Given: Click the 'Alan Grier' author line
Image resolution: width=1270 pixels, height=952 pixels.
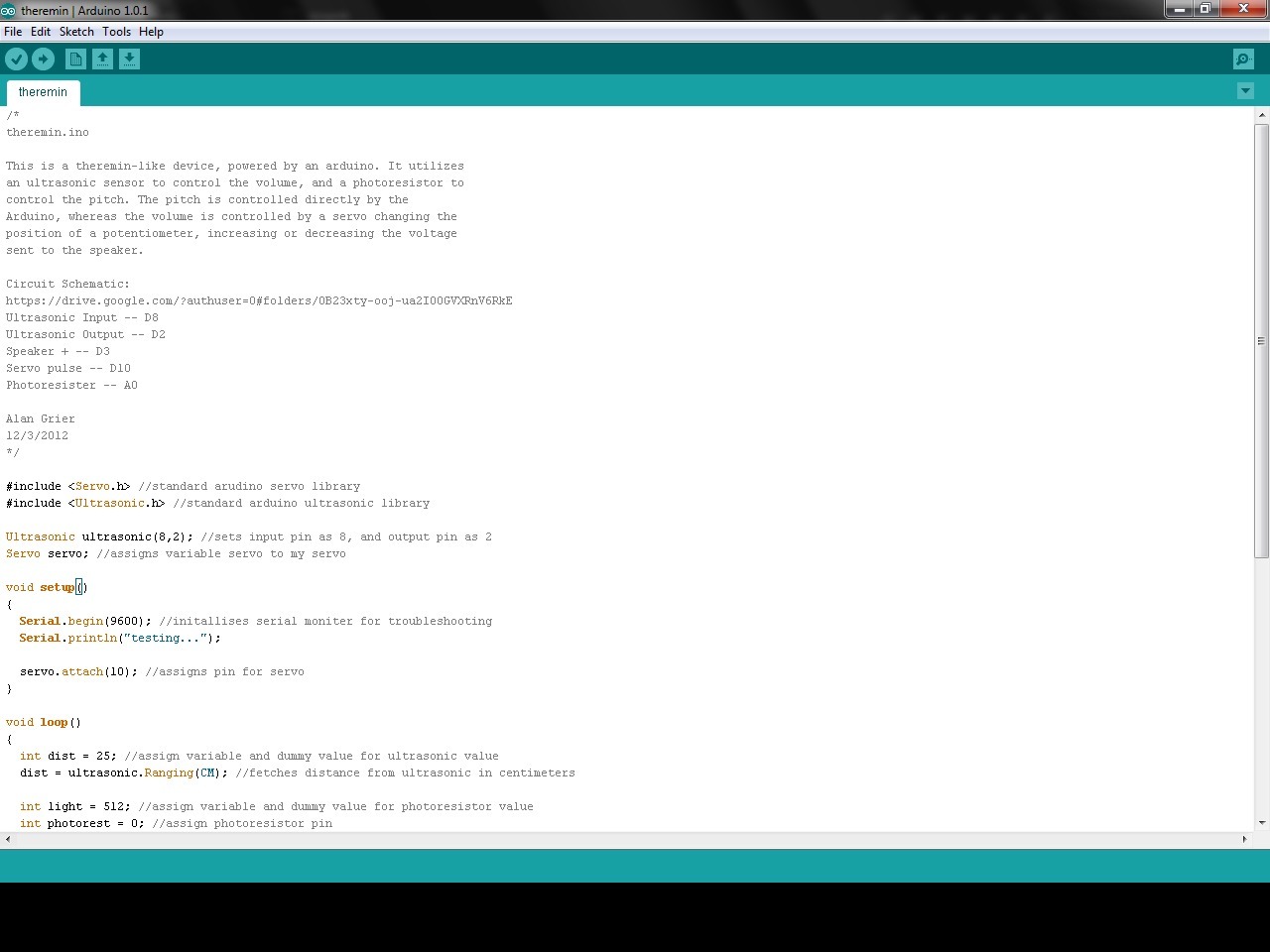Looking at the screenshot, I should [41, 418].
